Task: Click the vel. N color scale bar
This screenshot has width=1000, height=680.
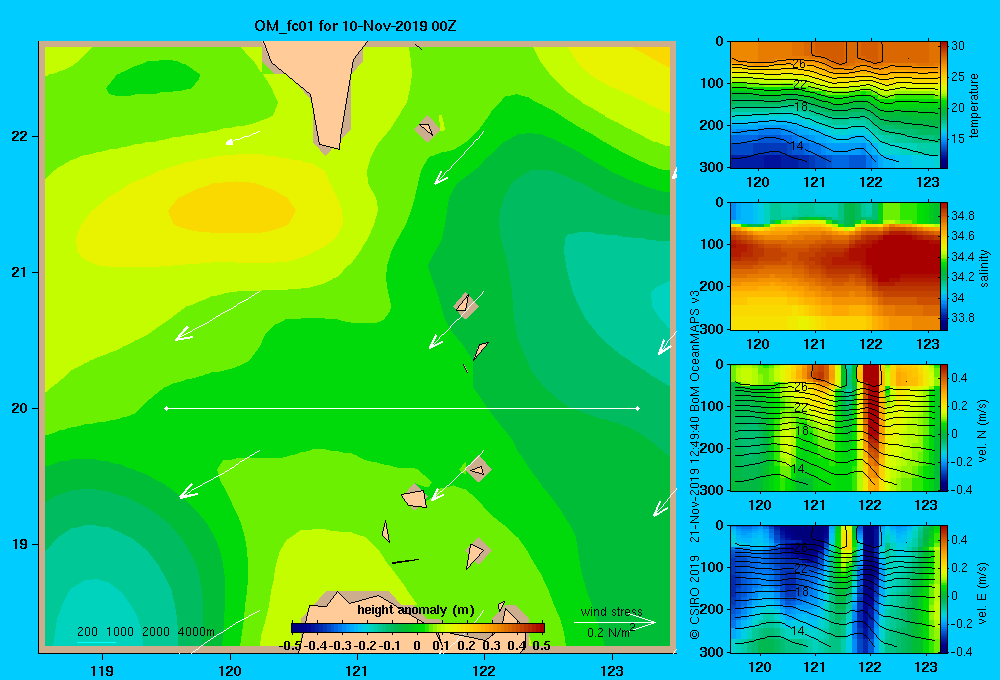Action: [944, 428]
